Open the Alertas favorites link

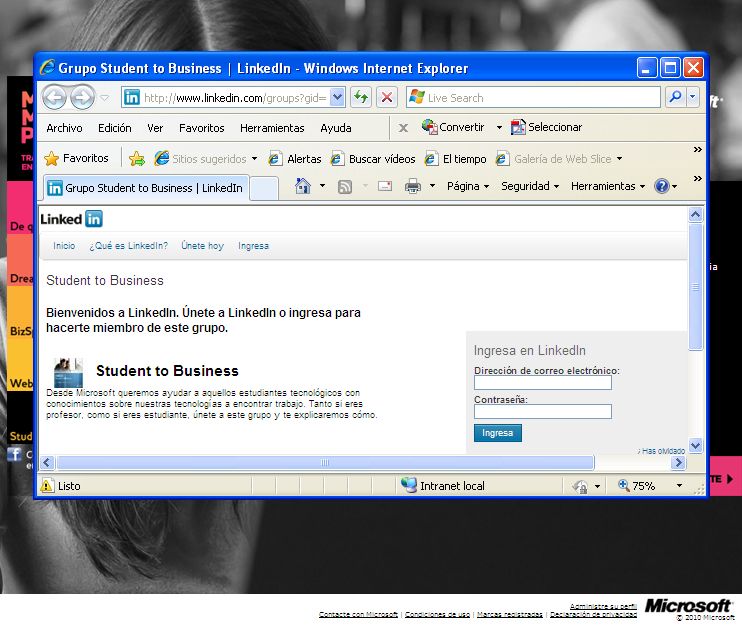tap(295, 159)
